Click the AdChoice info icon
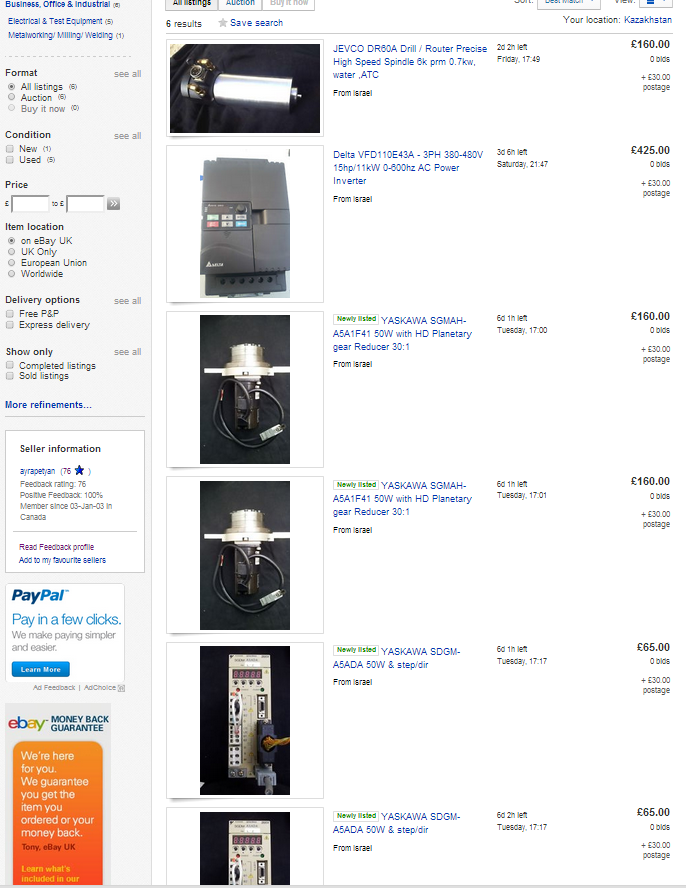This screenshot has height=888, width=686. [121, 688]
